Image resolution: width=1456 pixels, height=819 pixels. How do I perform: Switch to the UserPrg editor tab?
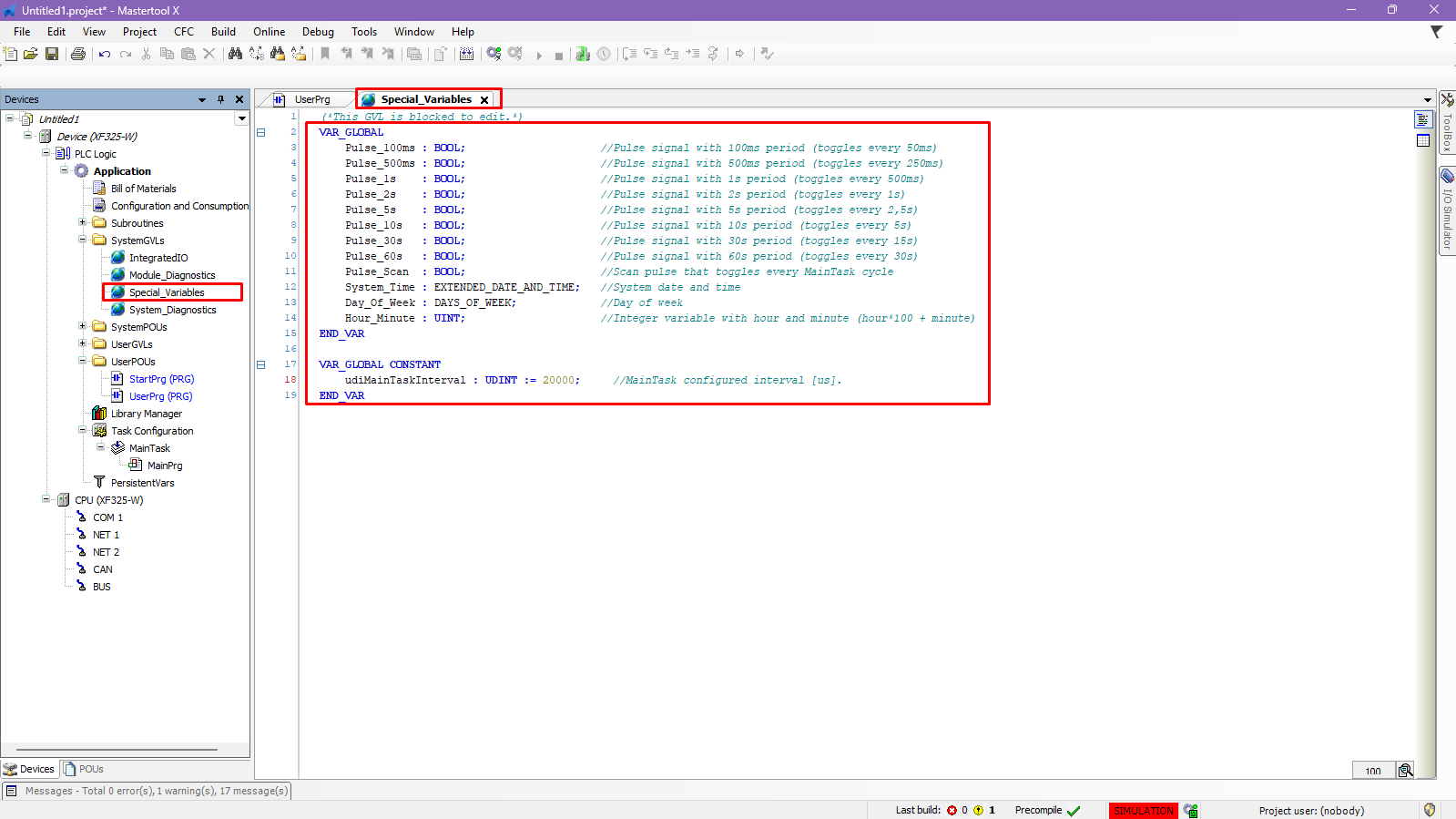tap(311, 99)
